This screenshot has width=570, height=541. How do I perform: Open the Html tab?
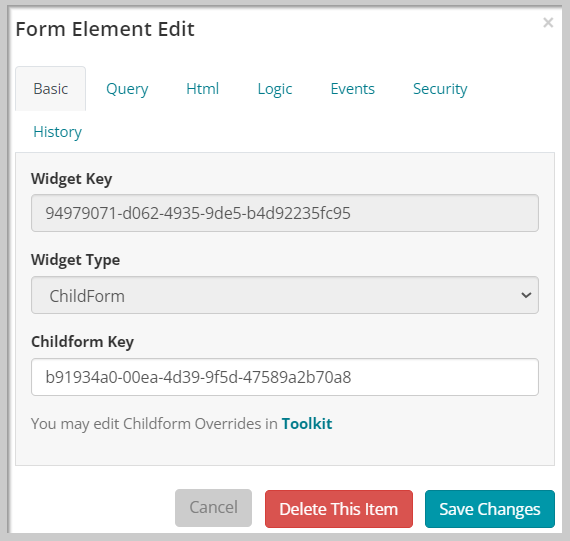(202, 89)
